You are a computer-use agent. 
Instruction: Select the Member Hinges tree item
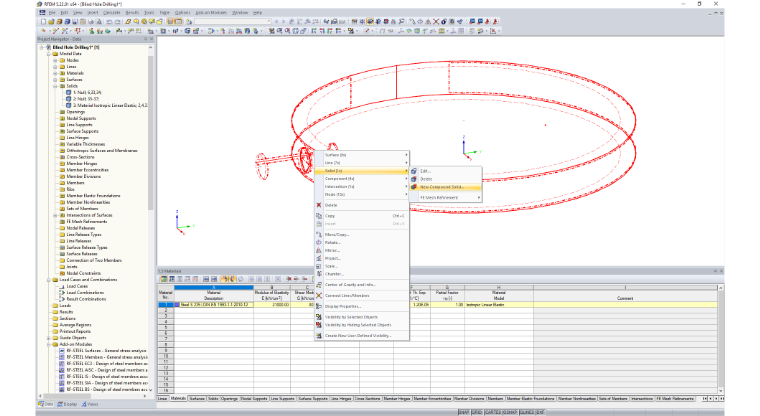(82, 164)
